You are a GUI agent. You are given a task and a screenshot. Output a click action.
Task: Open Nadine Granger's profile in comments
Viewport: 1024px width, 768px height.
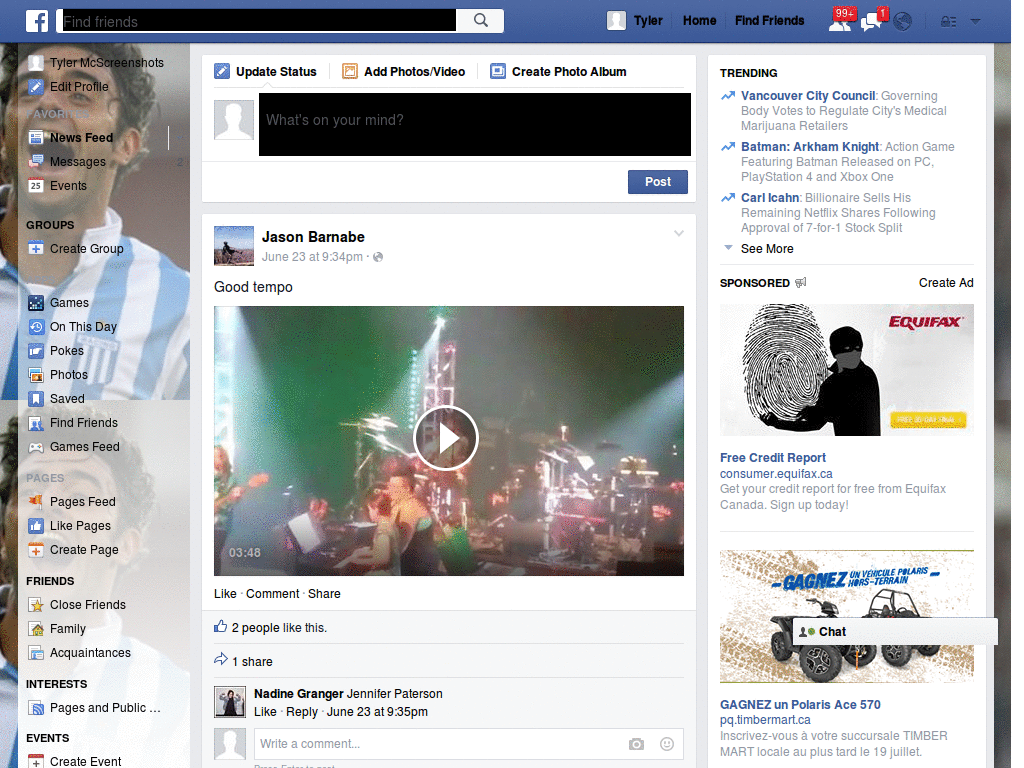coord(298,694)
